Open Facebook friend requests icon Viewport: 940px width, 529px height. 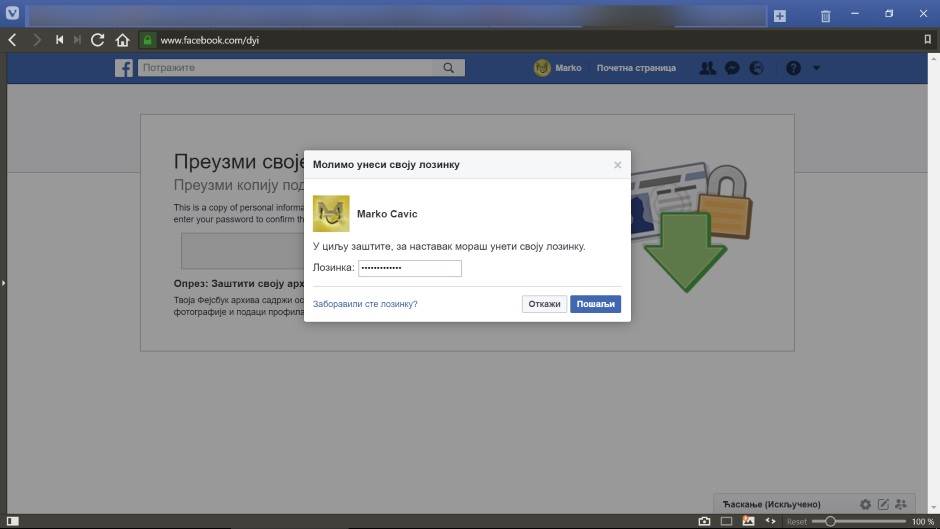point(708,68)
